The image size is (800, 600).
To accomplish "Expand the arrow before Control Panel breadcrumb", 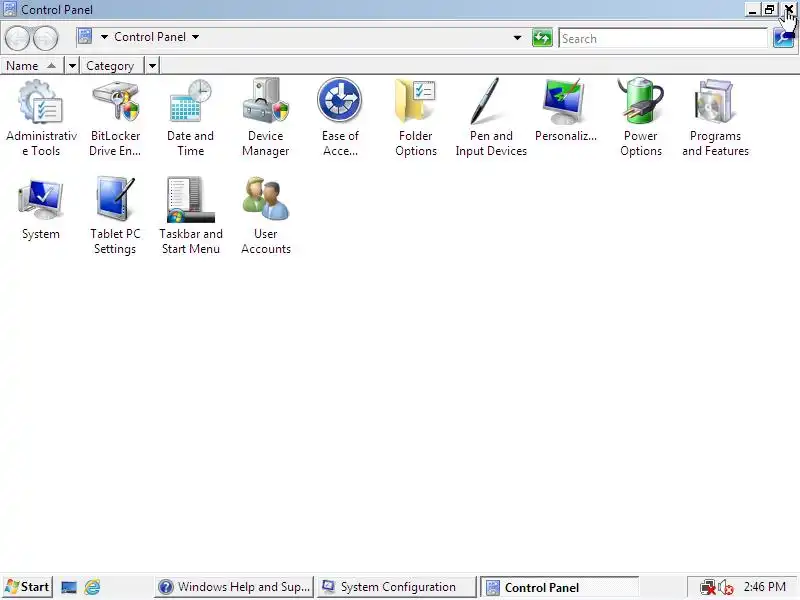I will tap(104, 37).
